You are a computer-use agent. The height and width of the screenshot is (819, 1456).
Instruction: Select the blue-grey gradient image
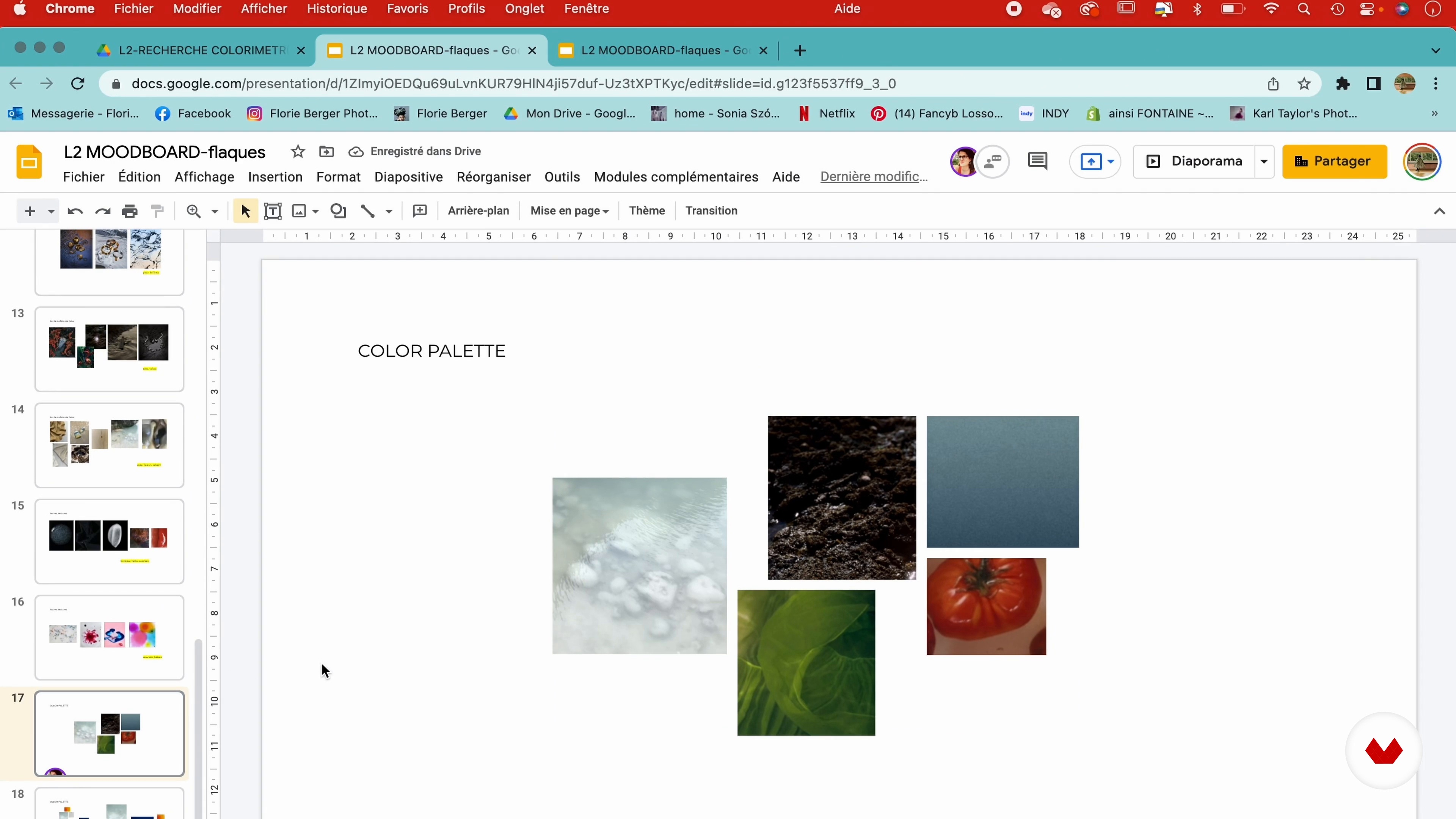1003,482
